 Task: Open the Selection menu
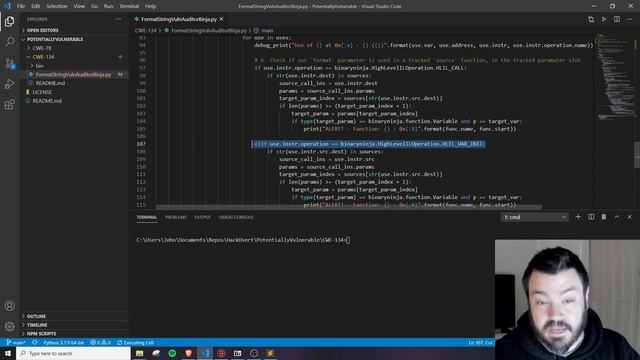click(x=57, y=6)
